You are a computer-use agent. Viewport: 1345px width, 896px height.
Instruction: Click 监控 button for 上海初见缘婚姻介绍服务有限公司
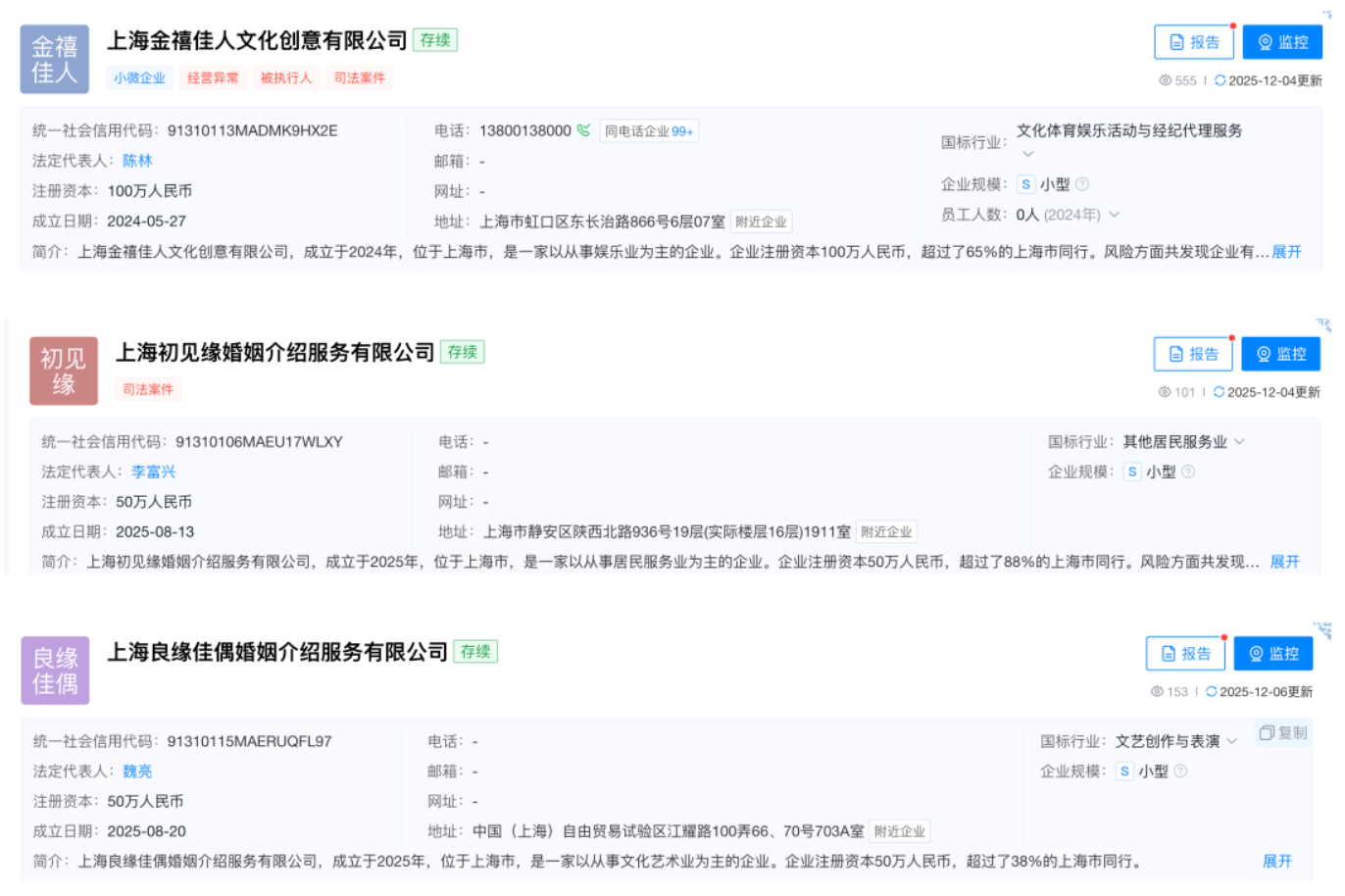click(1280, 354)
